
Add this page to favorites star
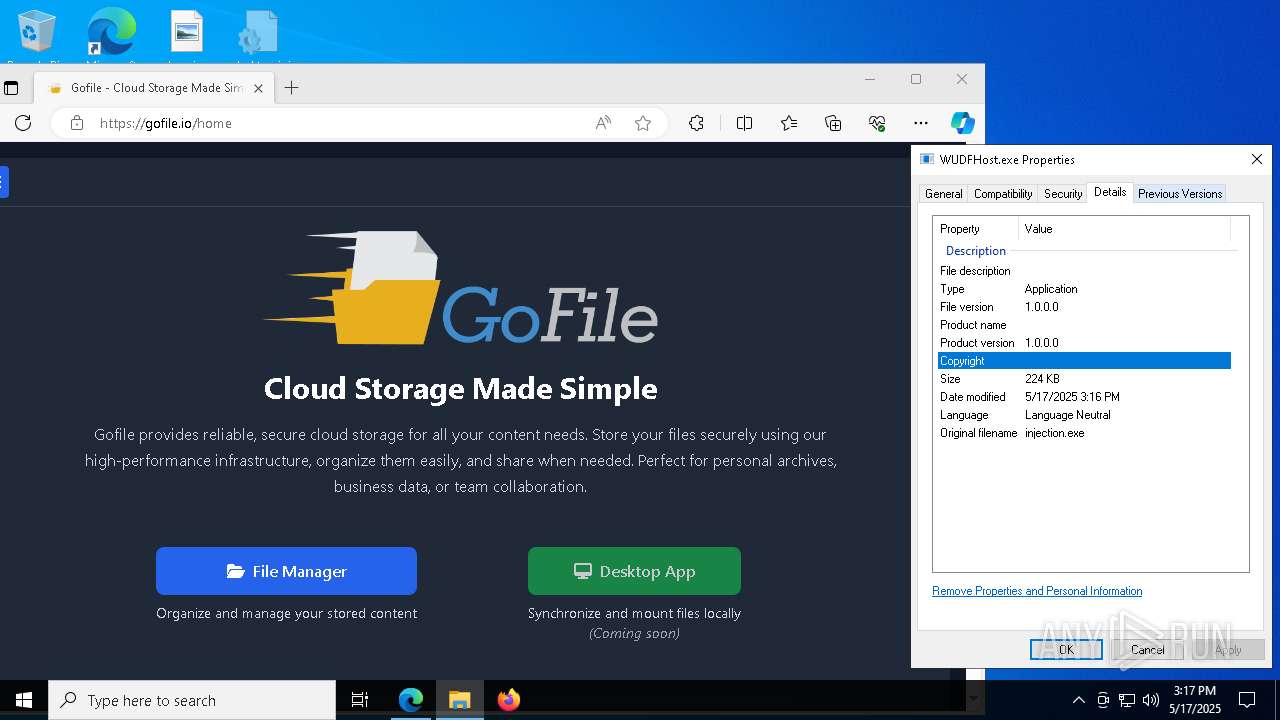(643, 123)
